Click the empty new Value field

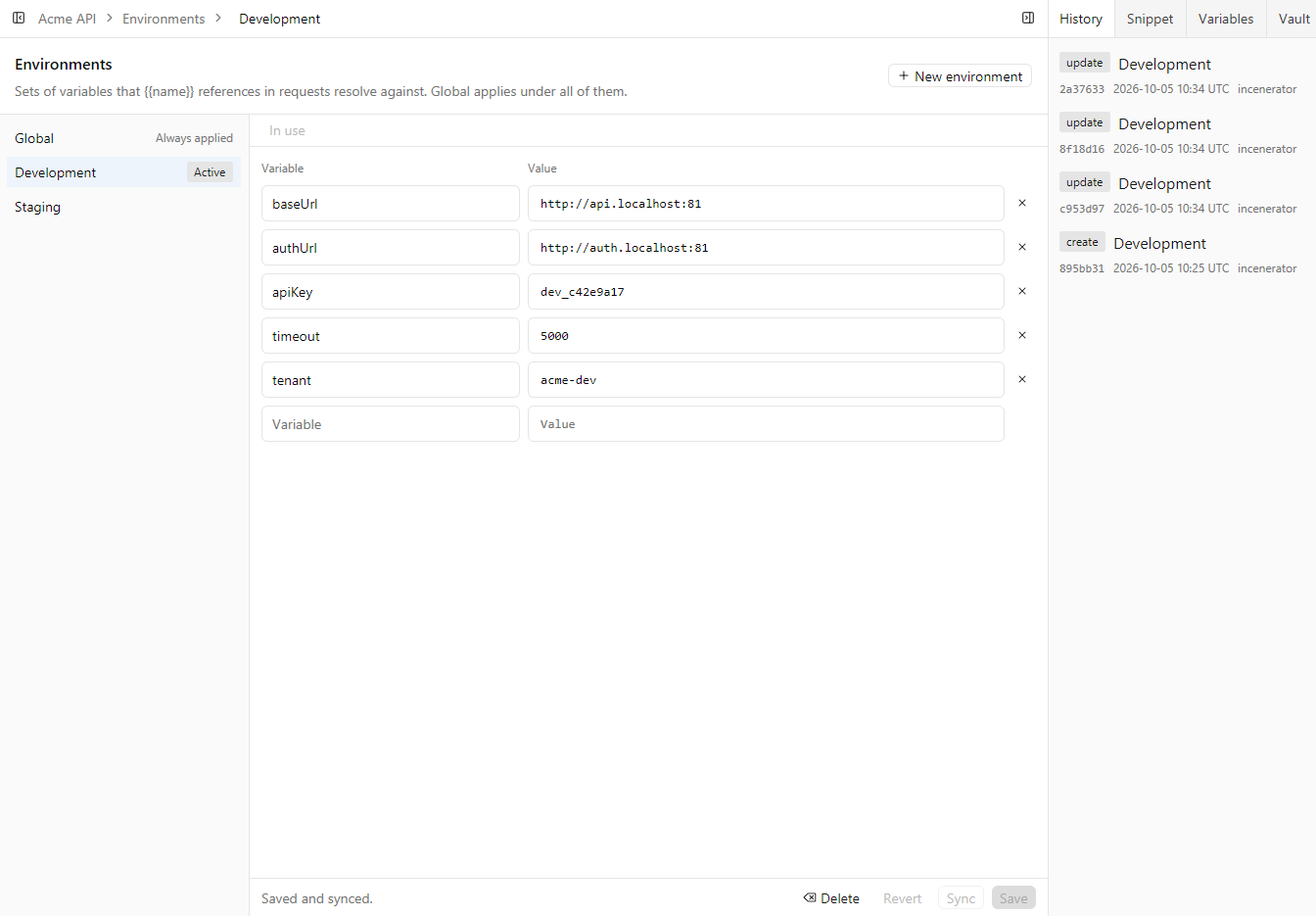click(x=766, y=424)
